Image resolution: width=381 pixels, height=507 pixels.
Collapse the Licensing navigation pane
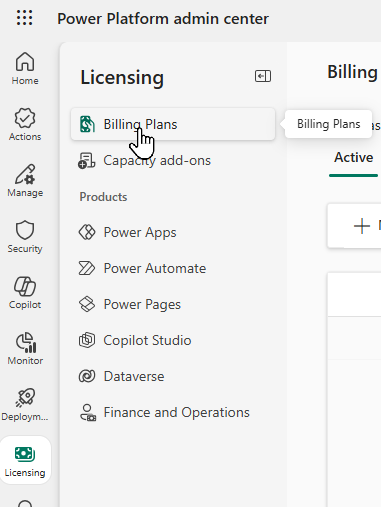coord(263,76)
